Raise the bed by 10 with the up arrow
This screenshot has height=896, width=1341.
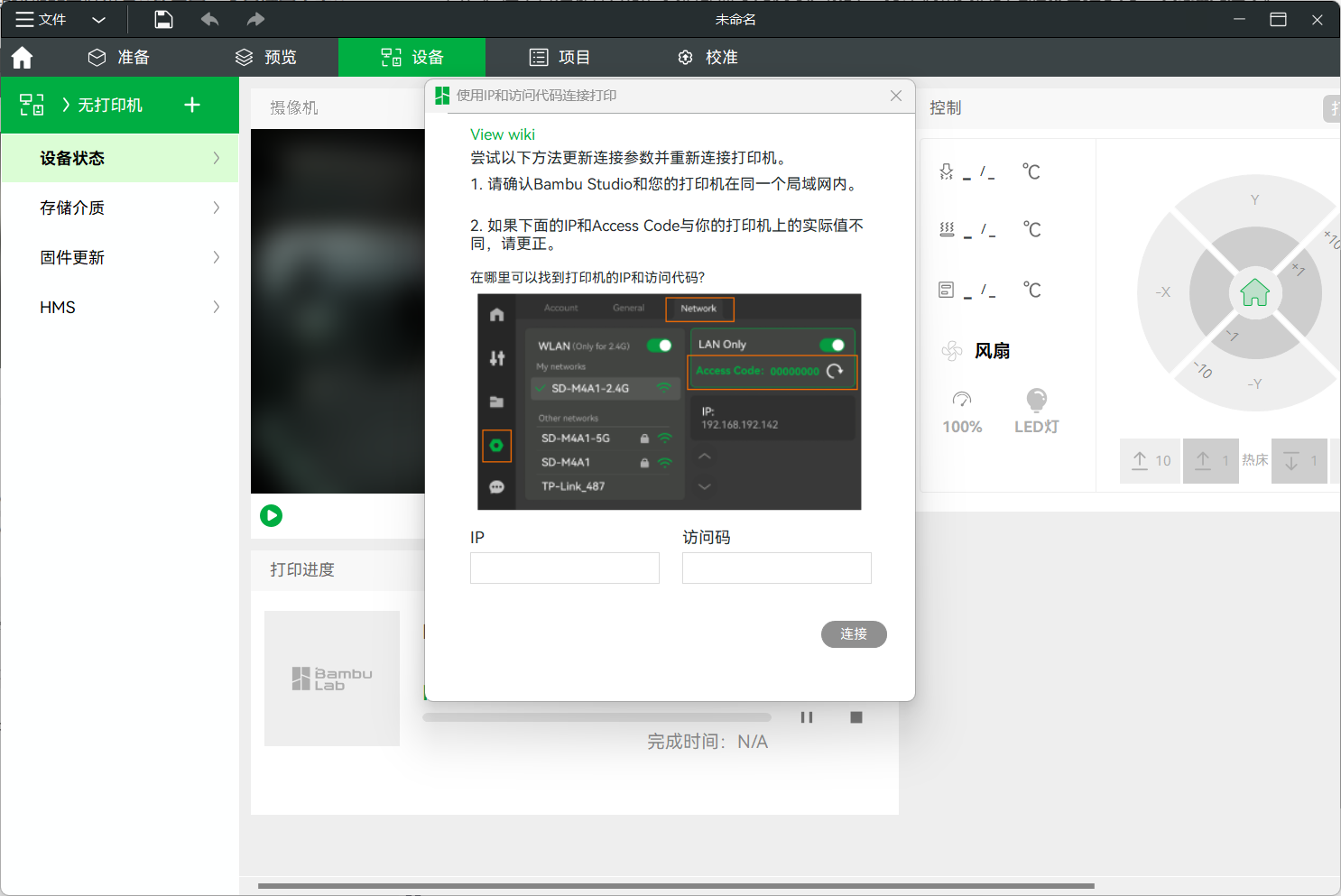(1151, 461)
